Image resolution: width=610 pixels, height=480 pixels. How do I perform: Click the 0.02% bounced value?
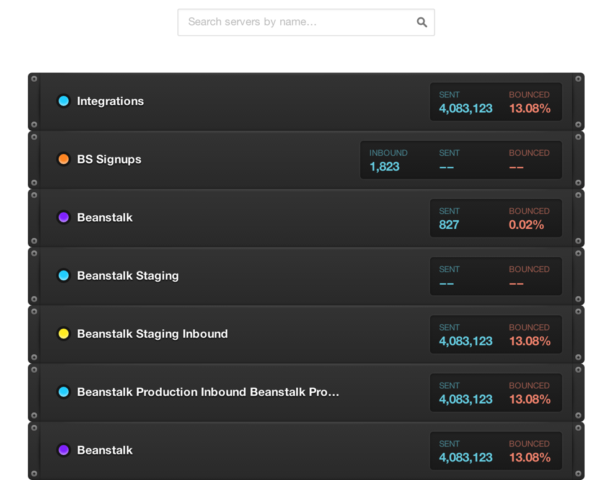pyautogui.click(x=526, y=225)
